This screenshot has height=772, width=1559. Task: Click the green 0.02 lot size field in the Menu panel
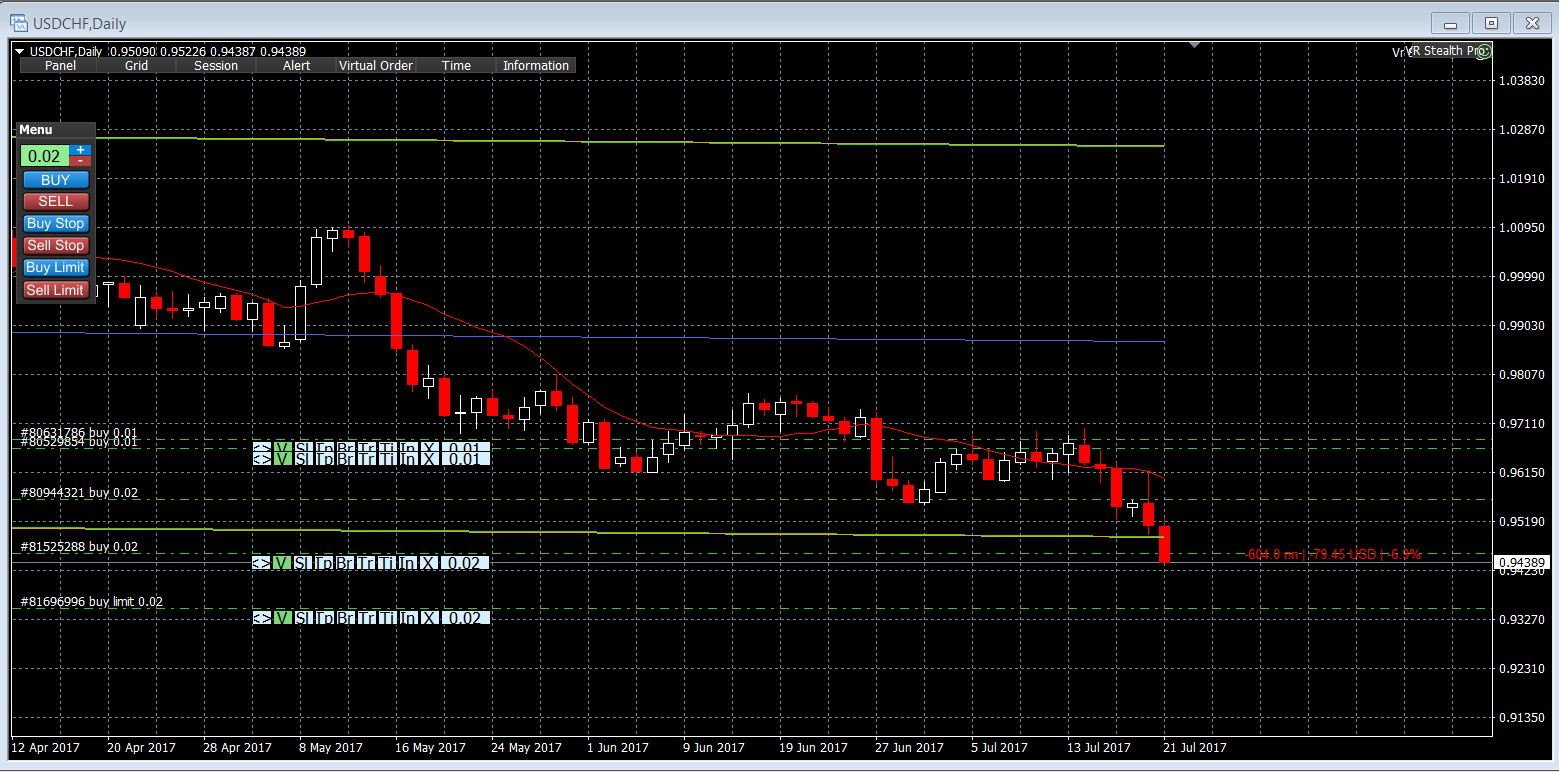(44, 156)
